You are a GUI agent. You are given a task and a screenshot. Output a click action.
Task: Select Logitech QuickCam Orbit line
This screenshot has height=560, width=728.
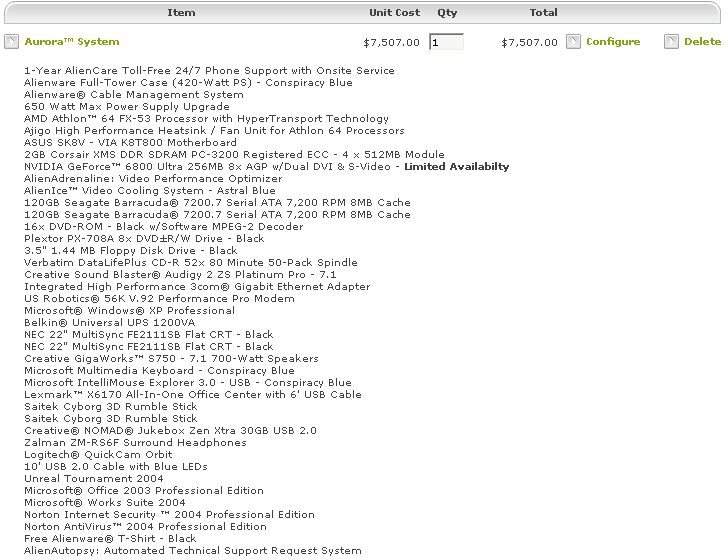click(x=98, y=455)
